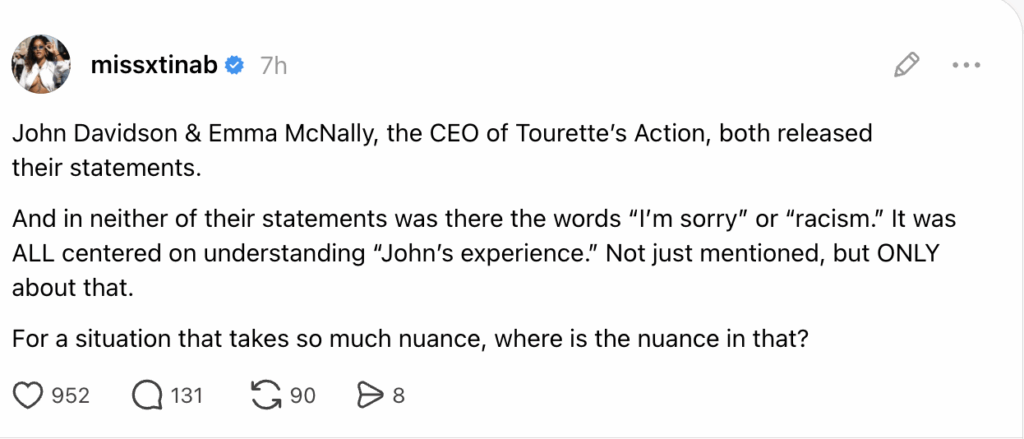Click the line "For a situation that takes"
1024x439 pixels.
coord(410,339)
